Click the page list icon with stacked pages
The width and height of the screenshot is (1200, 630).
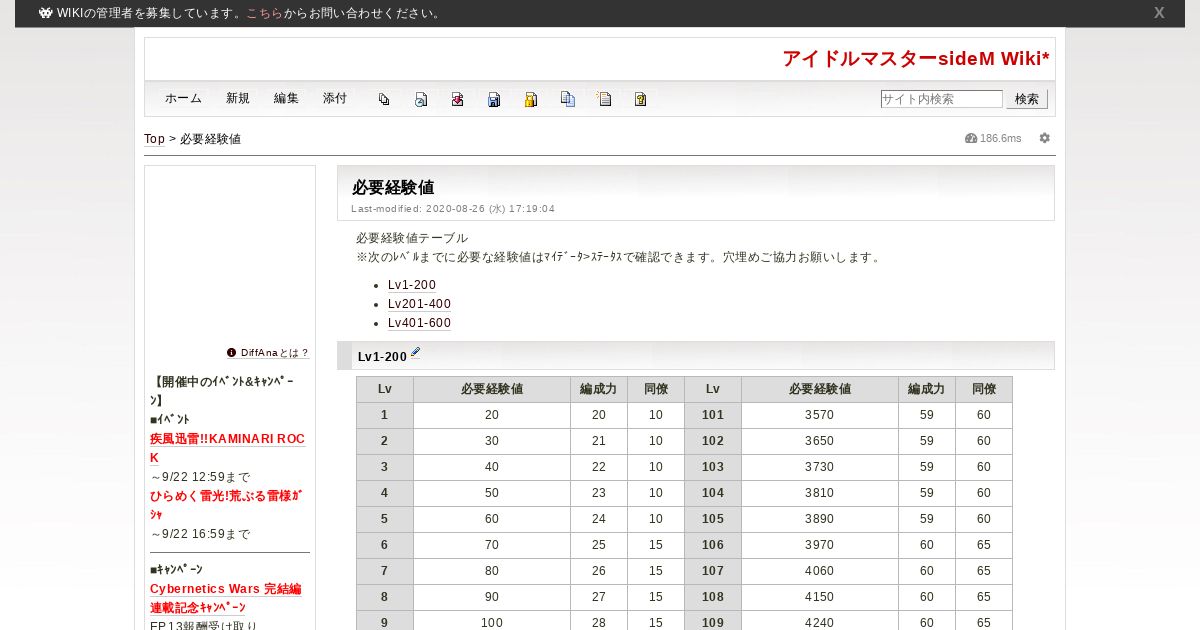click(384, 99)
